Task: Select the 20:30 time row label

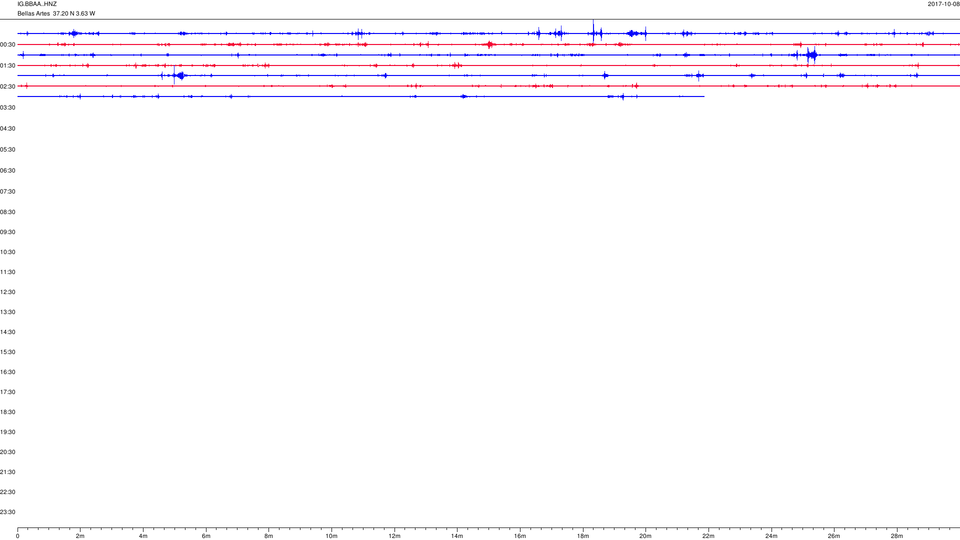Action: [x=7, y=452]
